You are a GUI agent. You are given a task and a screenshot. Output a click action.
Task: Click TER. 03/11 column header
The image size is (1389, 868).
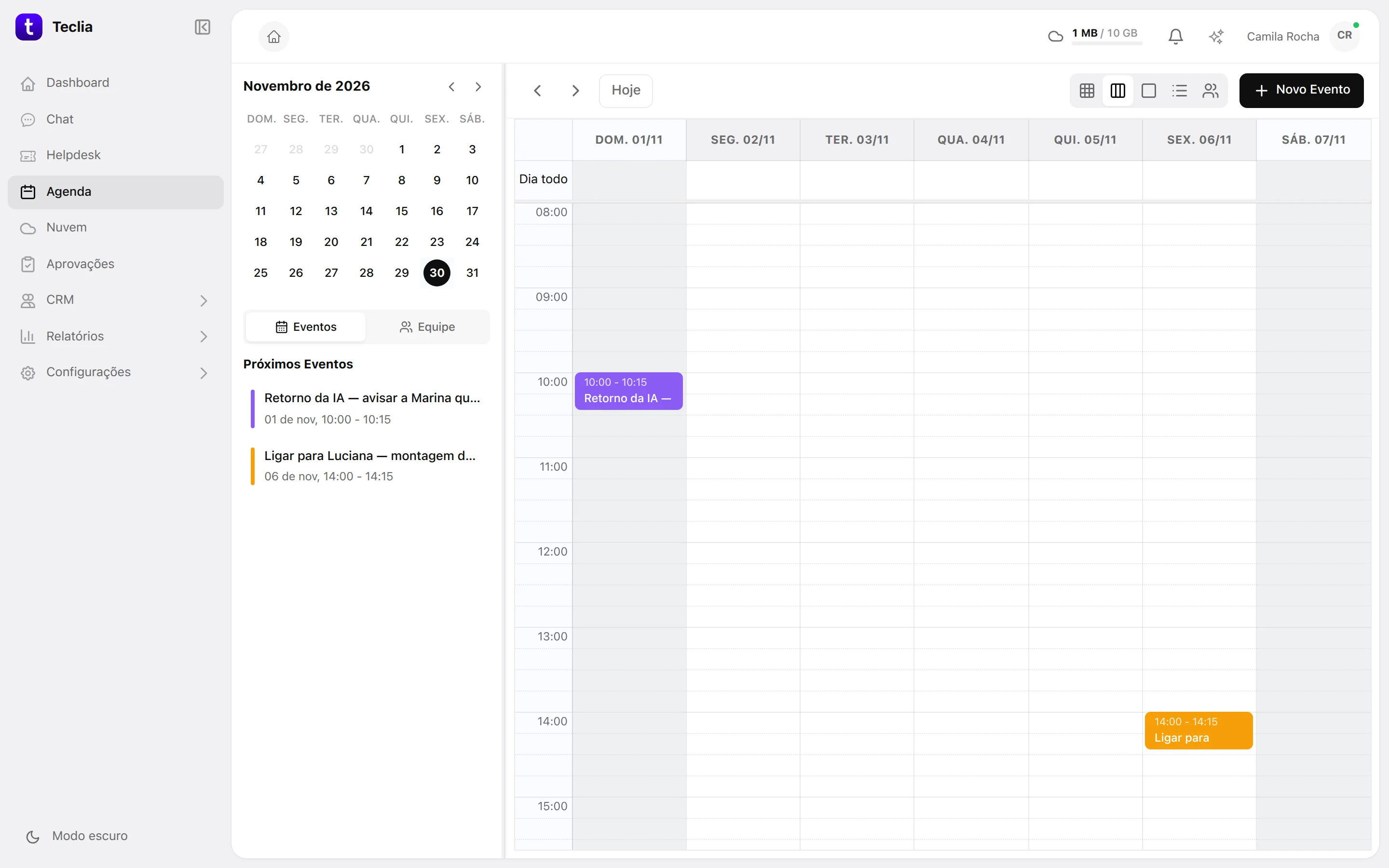(x=857, y=140)
